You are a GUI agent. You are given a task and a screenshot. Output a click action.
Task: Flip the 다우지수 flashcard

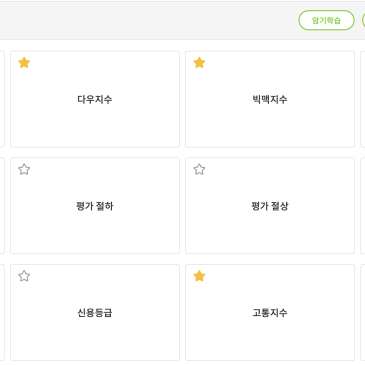[95, 99]
